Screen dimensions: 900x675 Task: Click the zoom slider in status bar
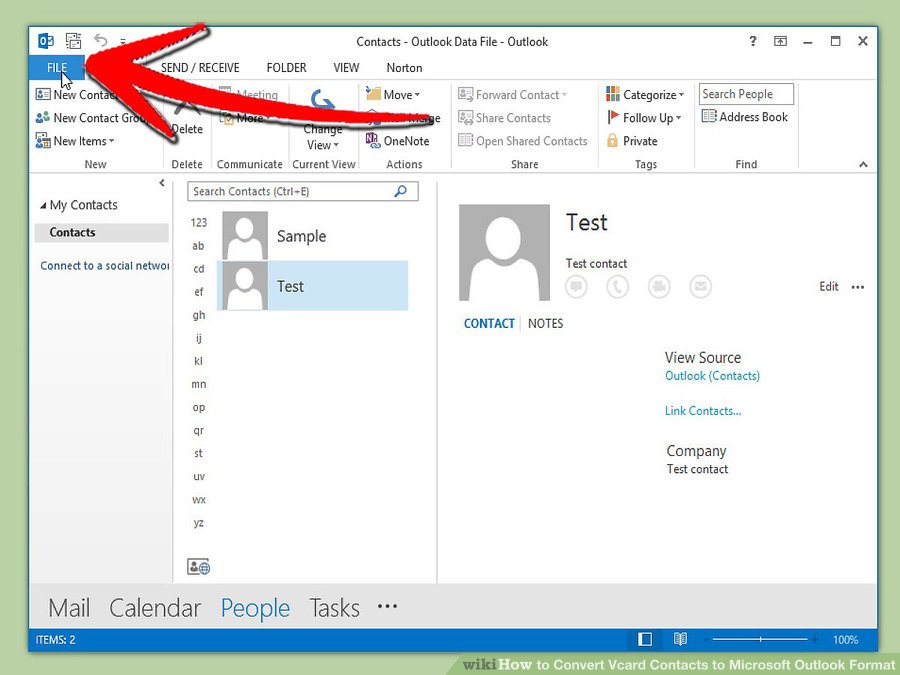pos(760,639)
